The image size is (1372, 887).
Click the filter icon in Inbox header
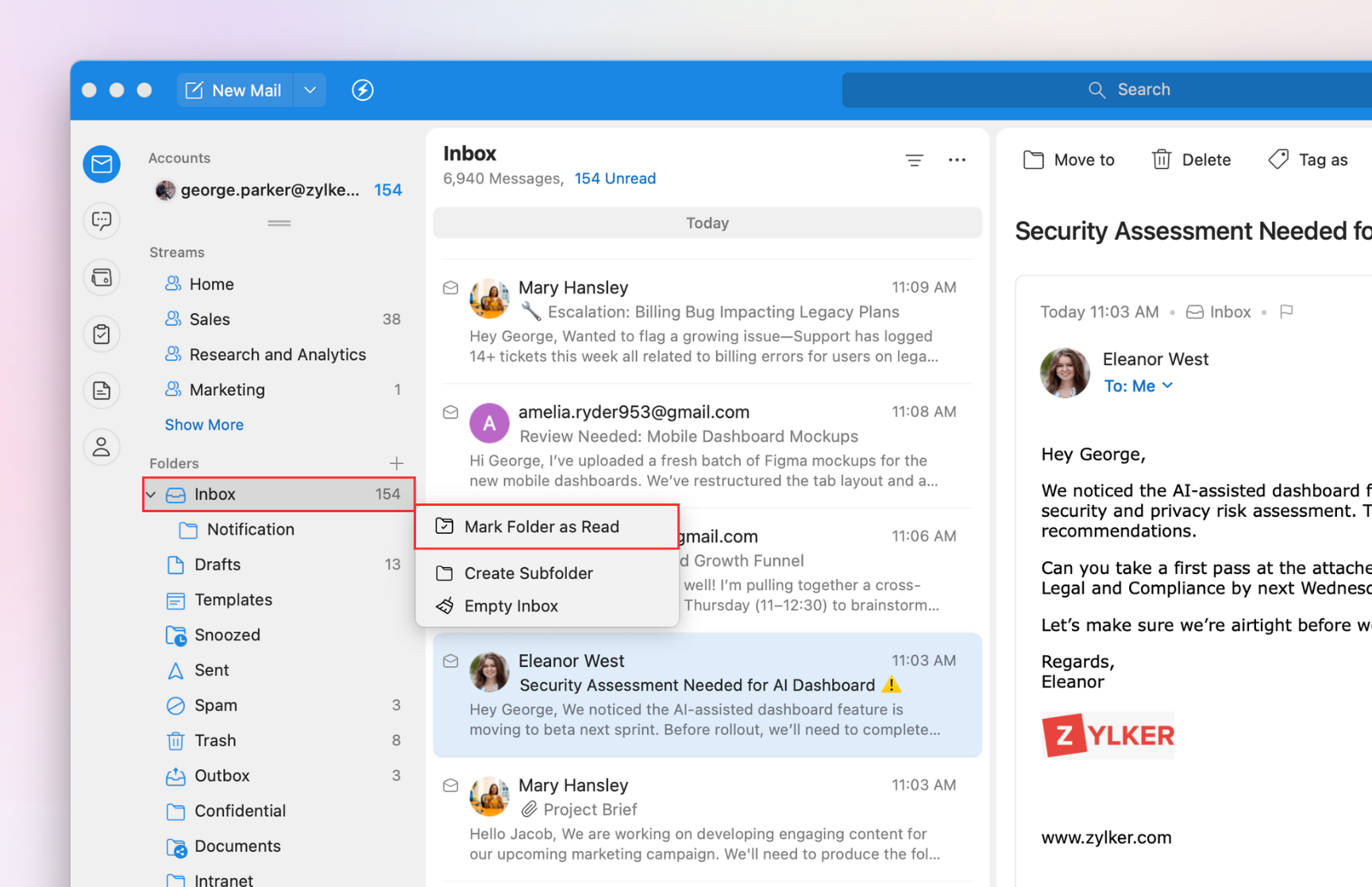pos(914,160)
